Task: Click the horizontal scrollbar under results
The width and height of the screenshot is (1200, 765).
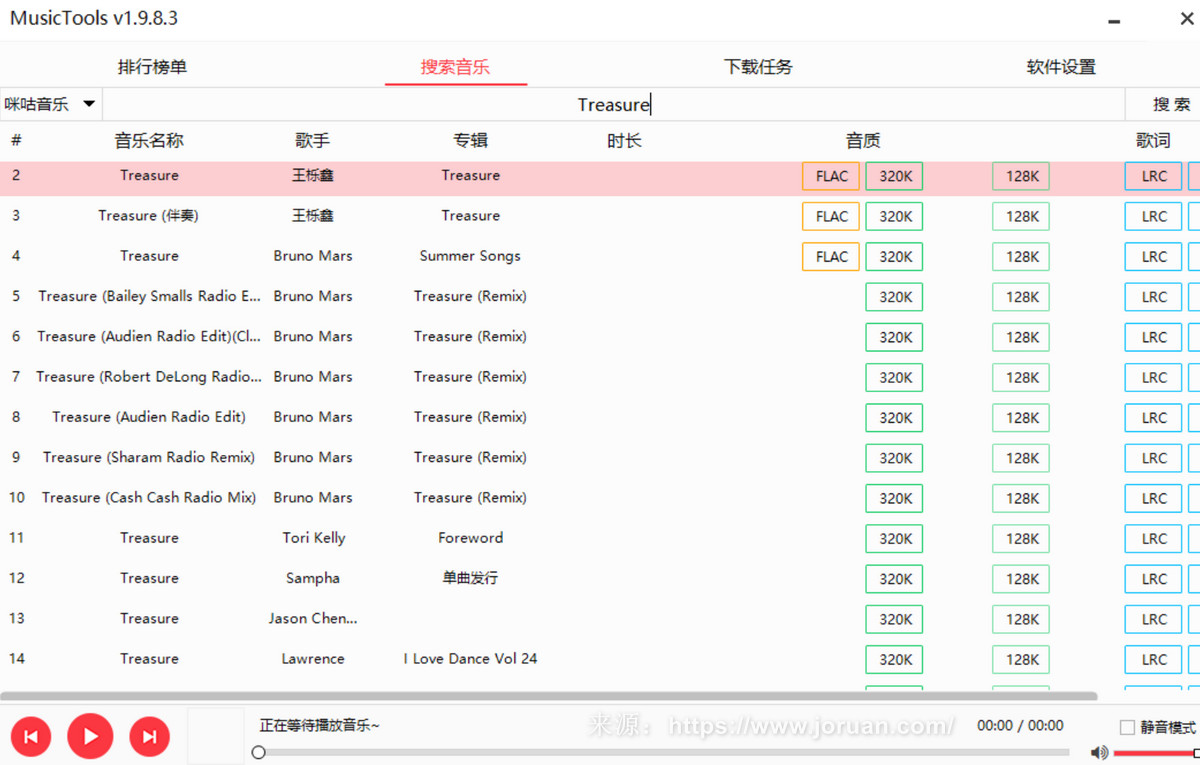Action: (548, 696)
